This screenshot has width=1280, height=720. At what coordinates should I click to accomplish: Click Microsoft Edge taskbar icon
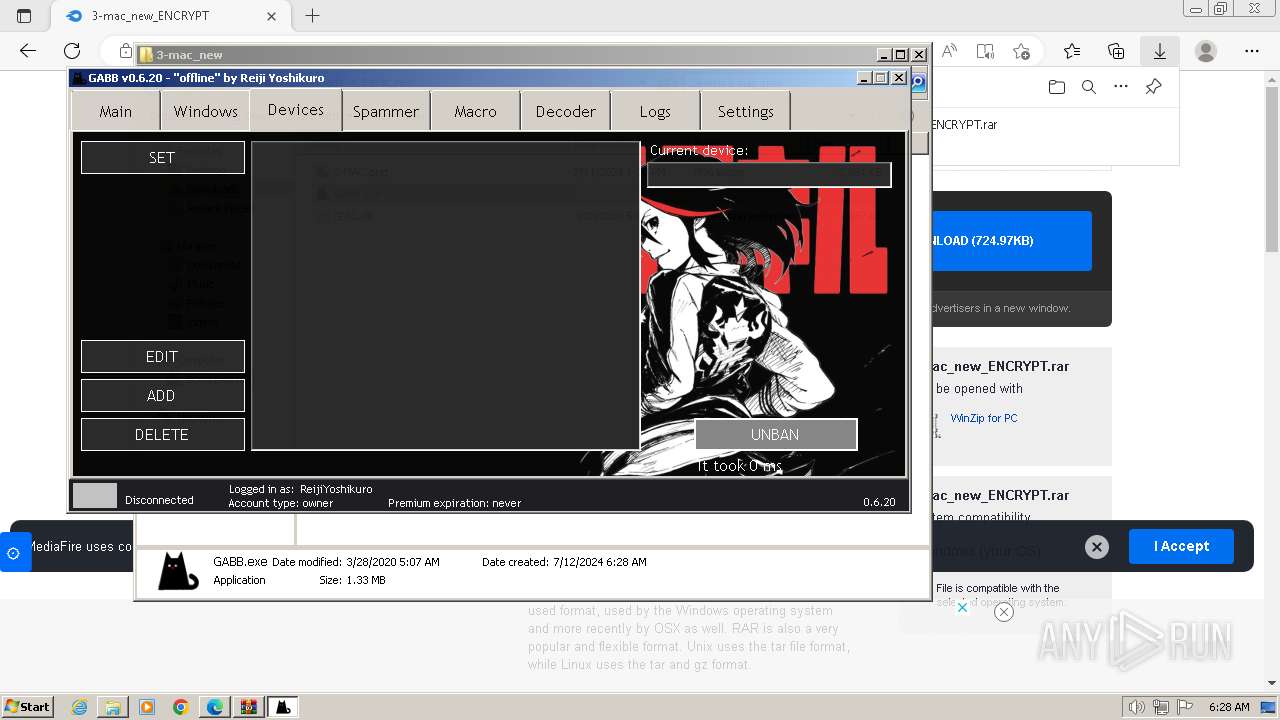click(215, 707)
